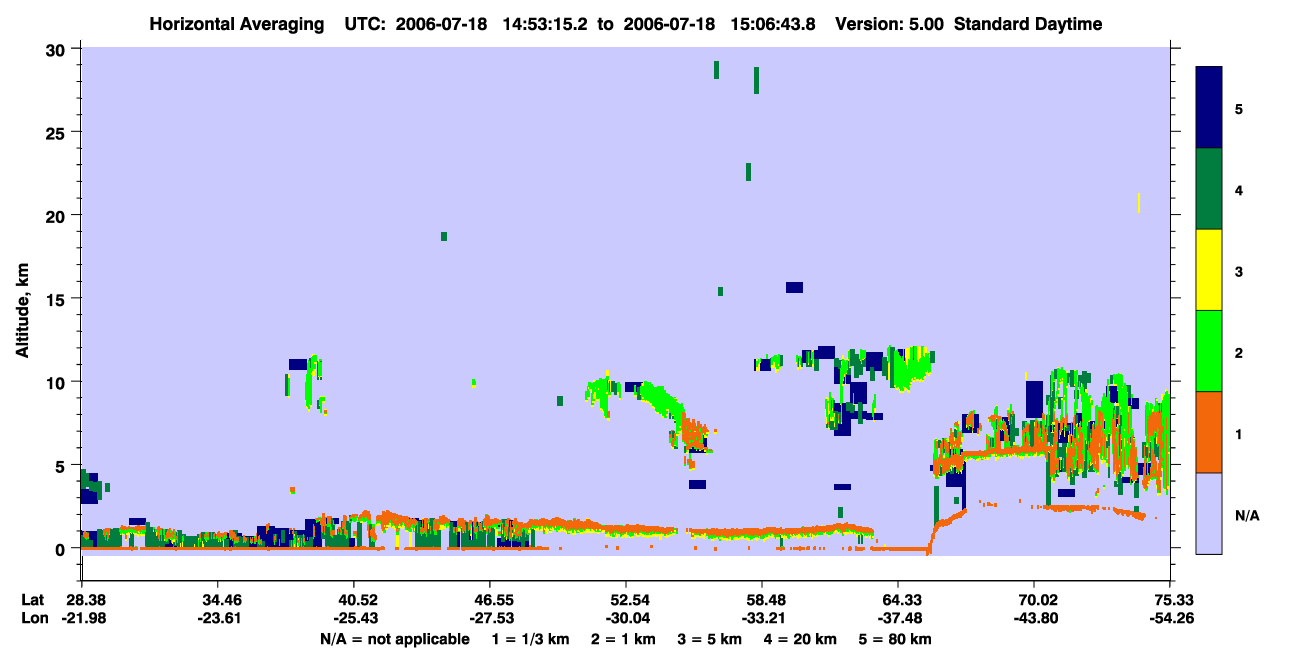Image resolution: width=1300 pixels, height=667 pixels.
Task: Click the colorbar label '5'
Action: [x=1239, y=108]
